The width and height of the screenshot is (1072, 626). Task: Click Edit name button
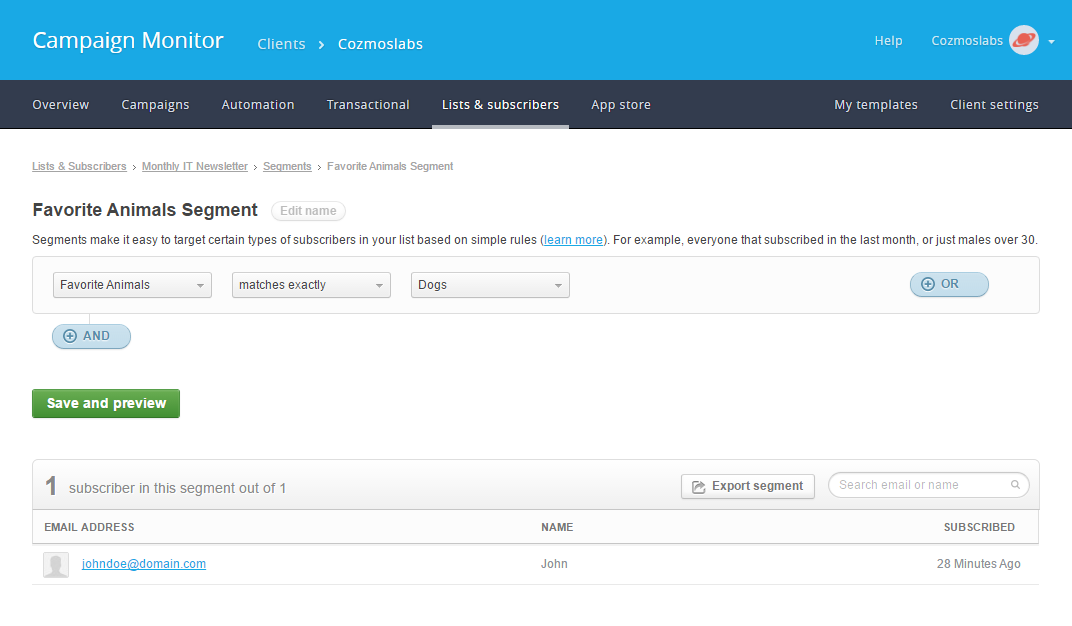[x=308, y=210]
